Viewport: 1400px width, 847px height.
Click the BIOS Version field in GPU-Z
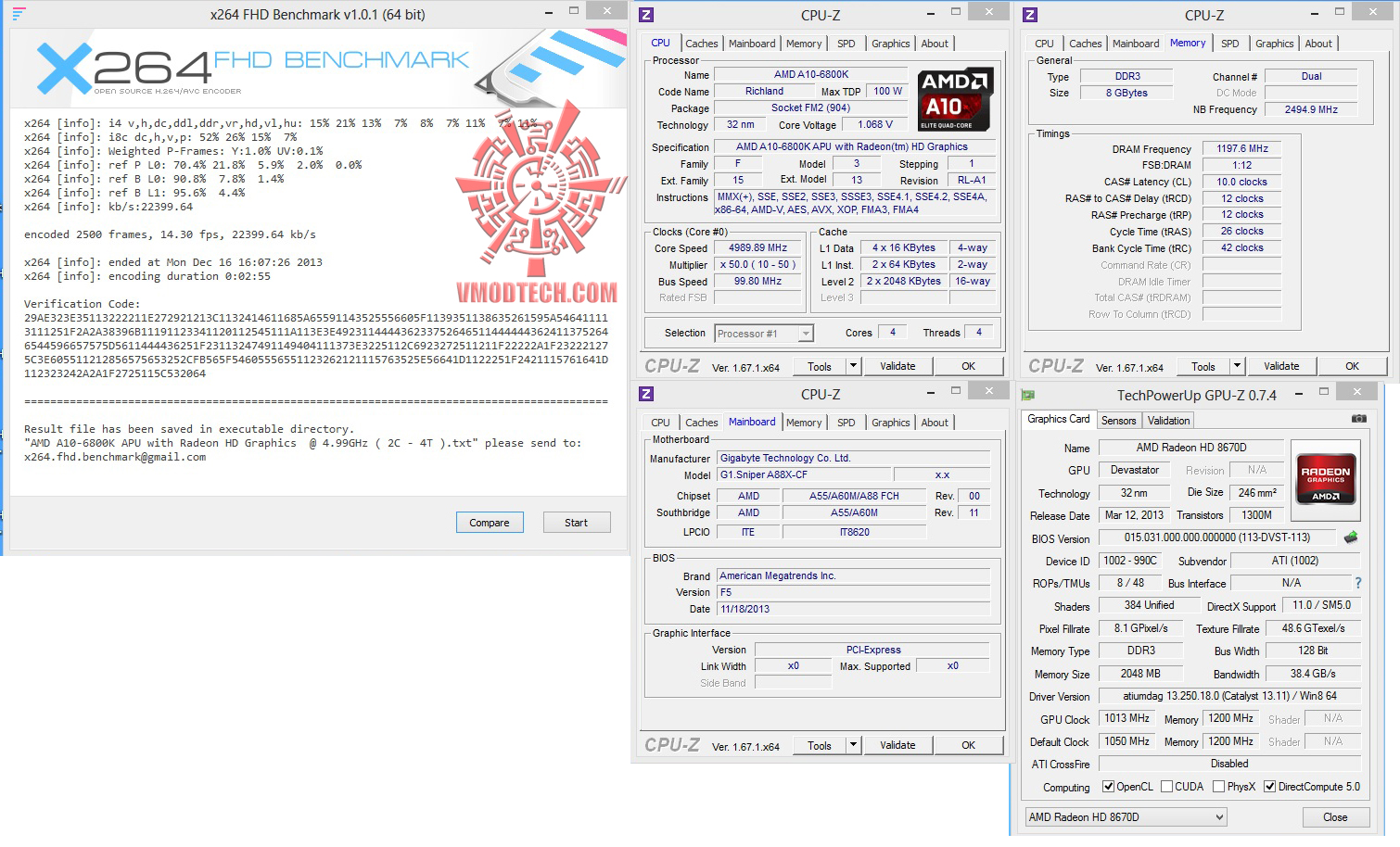(x=1217, y=537)
